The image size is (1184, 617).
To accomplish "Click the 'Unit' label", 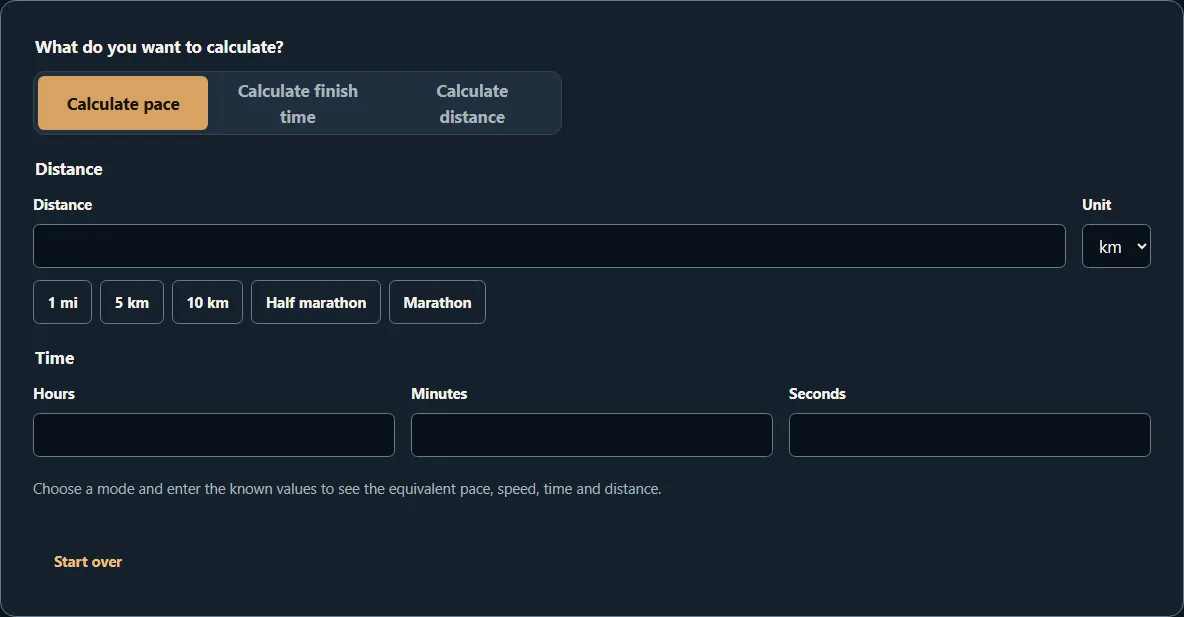I will click(1096, 205).
